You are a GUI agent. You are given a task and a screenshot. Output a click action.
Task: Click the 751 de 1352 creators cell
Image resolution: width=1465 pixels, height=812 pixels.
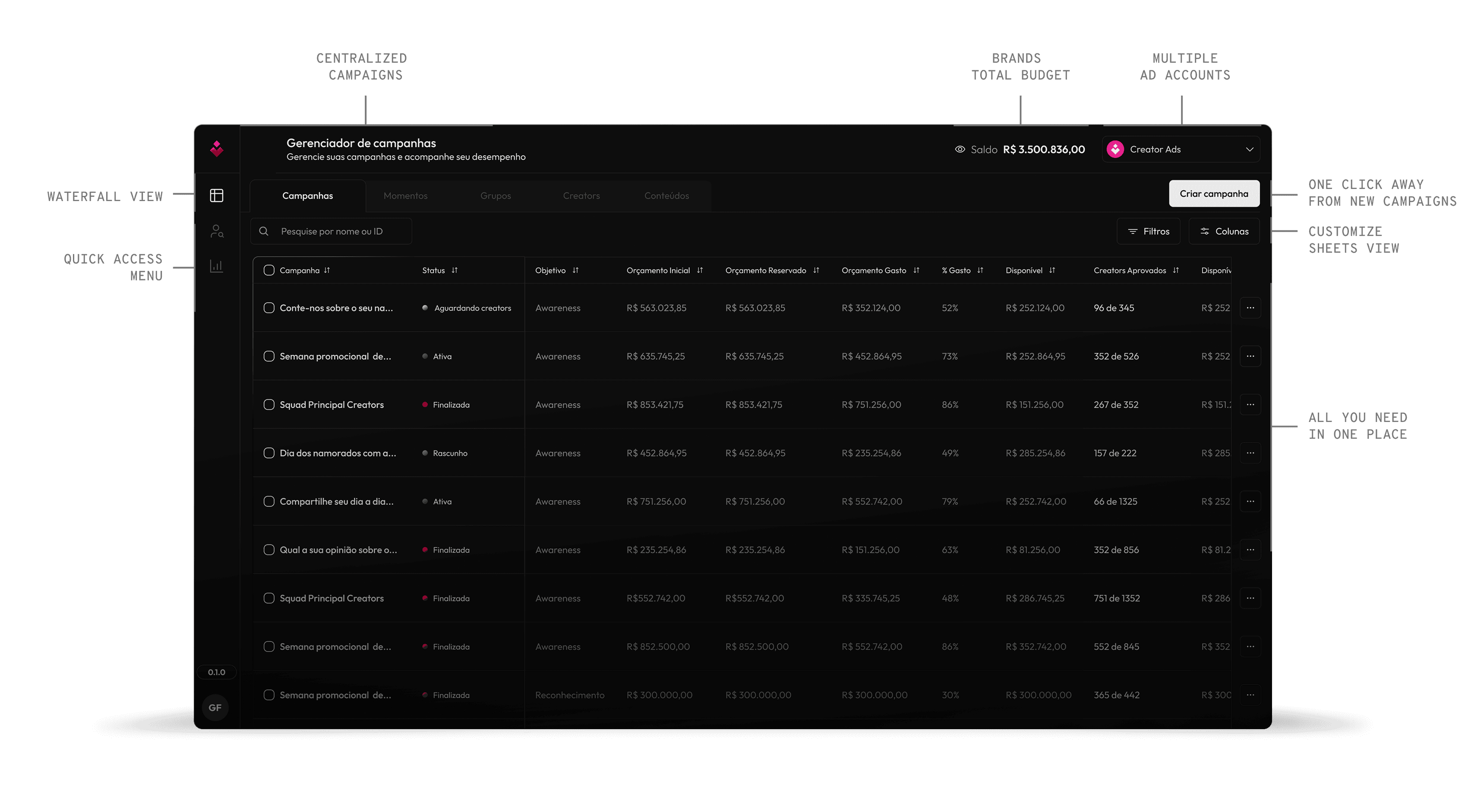click(x=1116, y=598)
